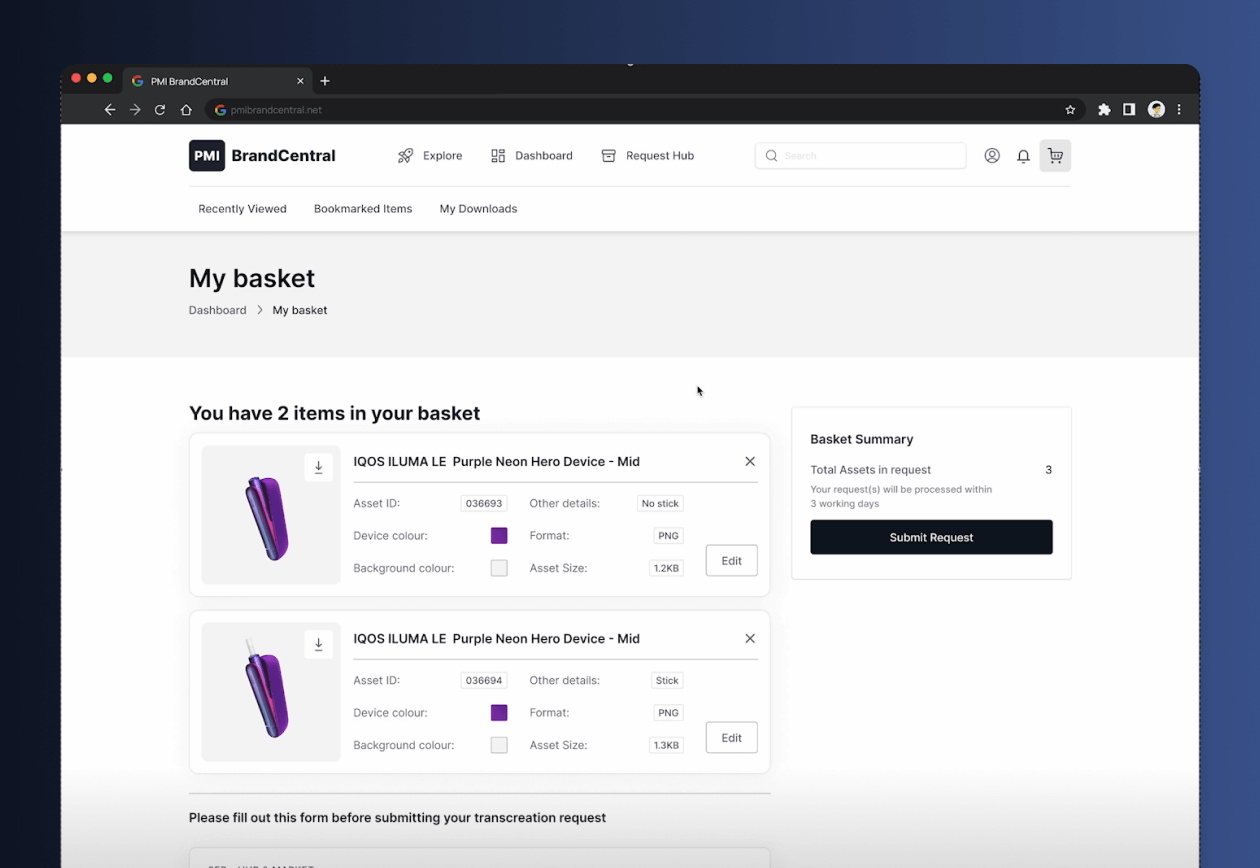Click the Submit Request button
The width and height of the screenshot is (1260, 868).
pos(931,537)
